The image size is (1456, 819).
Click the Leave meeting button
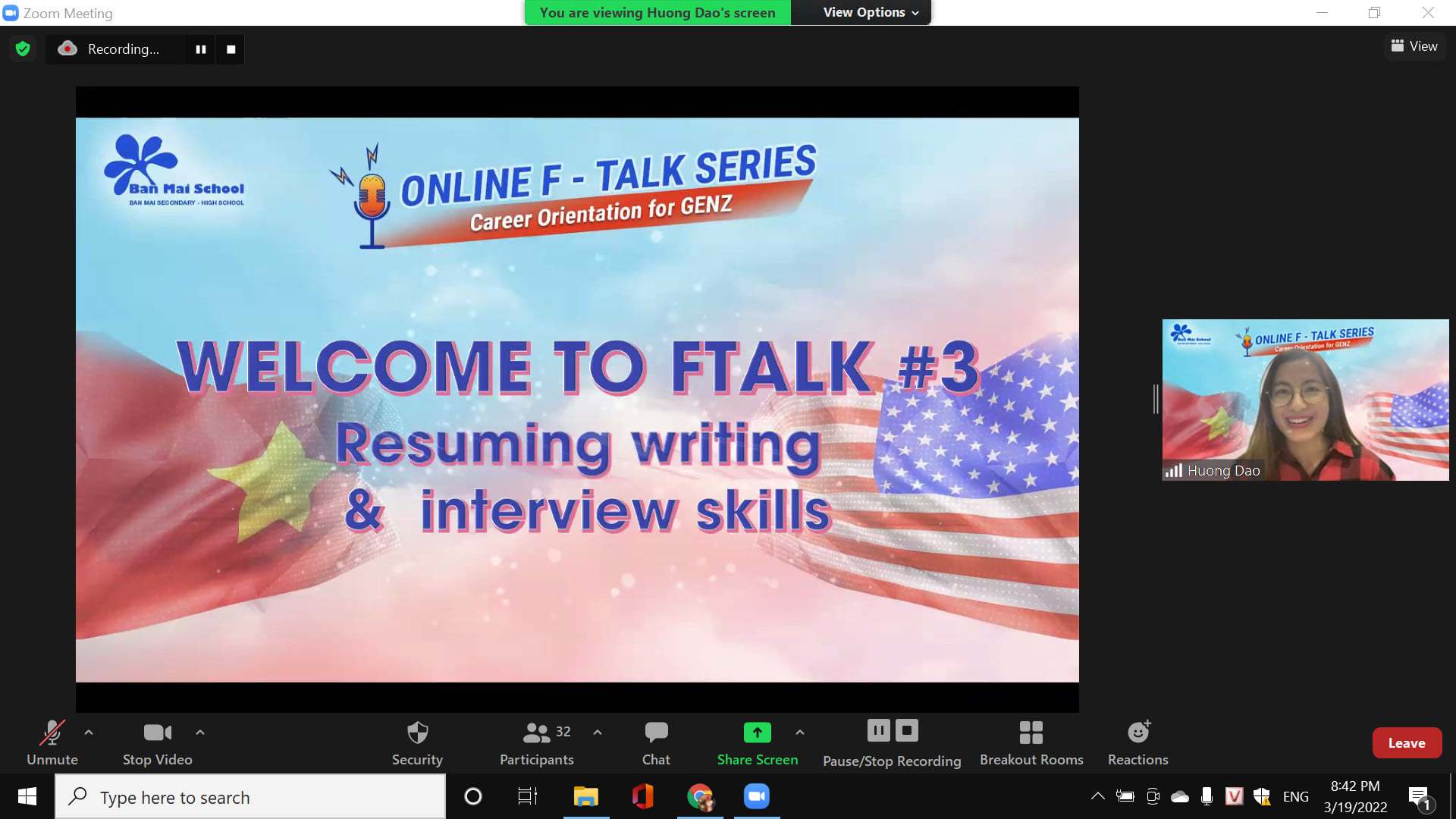(x=1406, y=743)
